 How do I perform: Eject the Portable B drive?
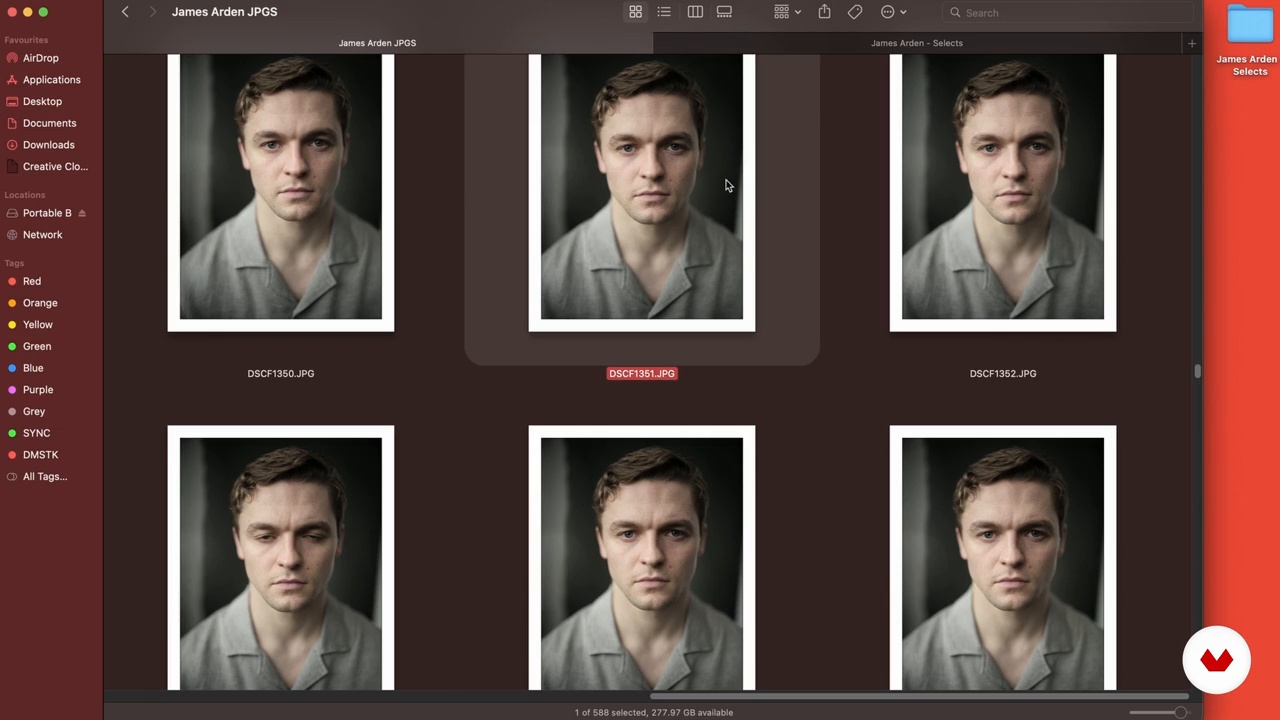pos(82,213)
